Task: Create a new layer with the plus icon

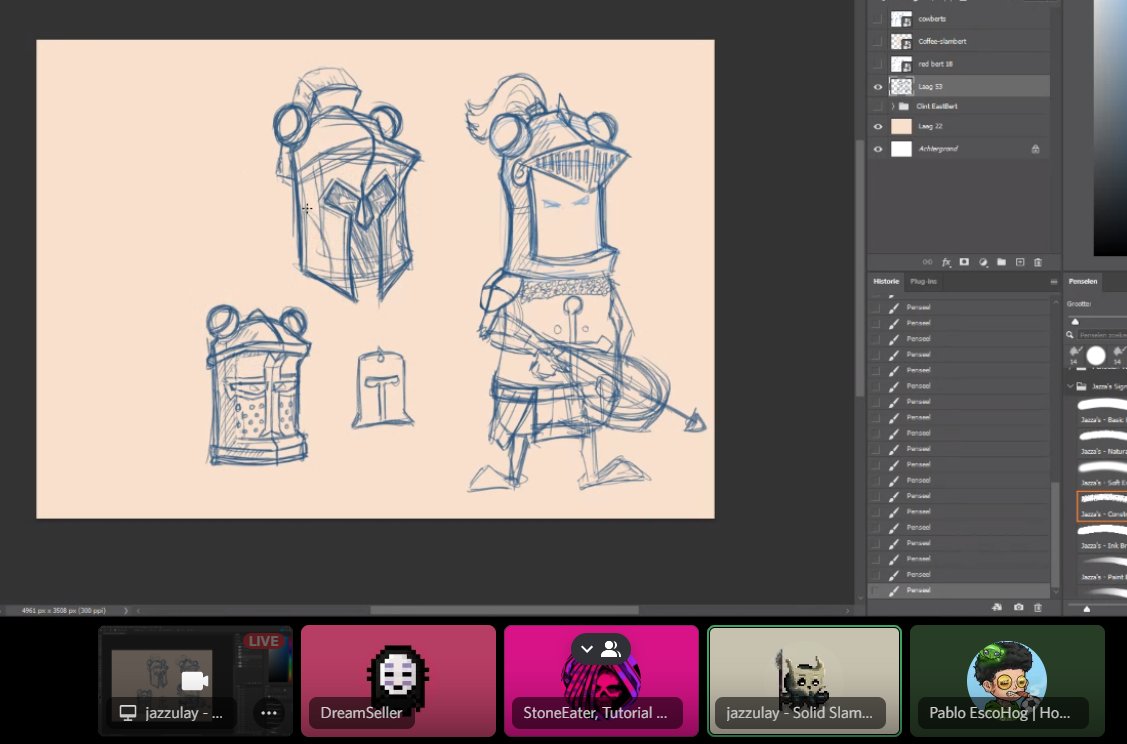Action: [x=1019, y=262]
